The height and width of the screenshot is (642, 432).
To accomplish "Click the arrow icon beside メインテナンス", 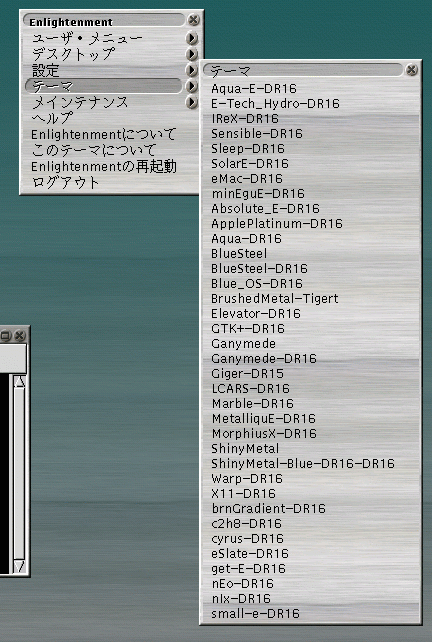I will (x=191, y=102).
